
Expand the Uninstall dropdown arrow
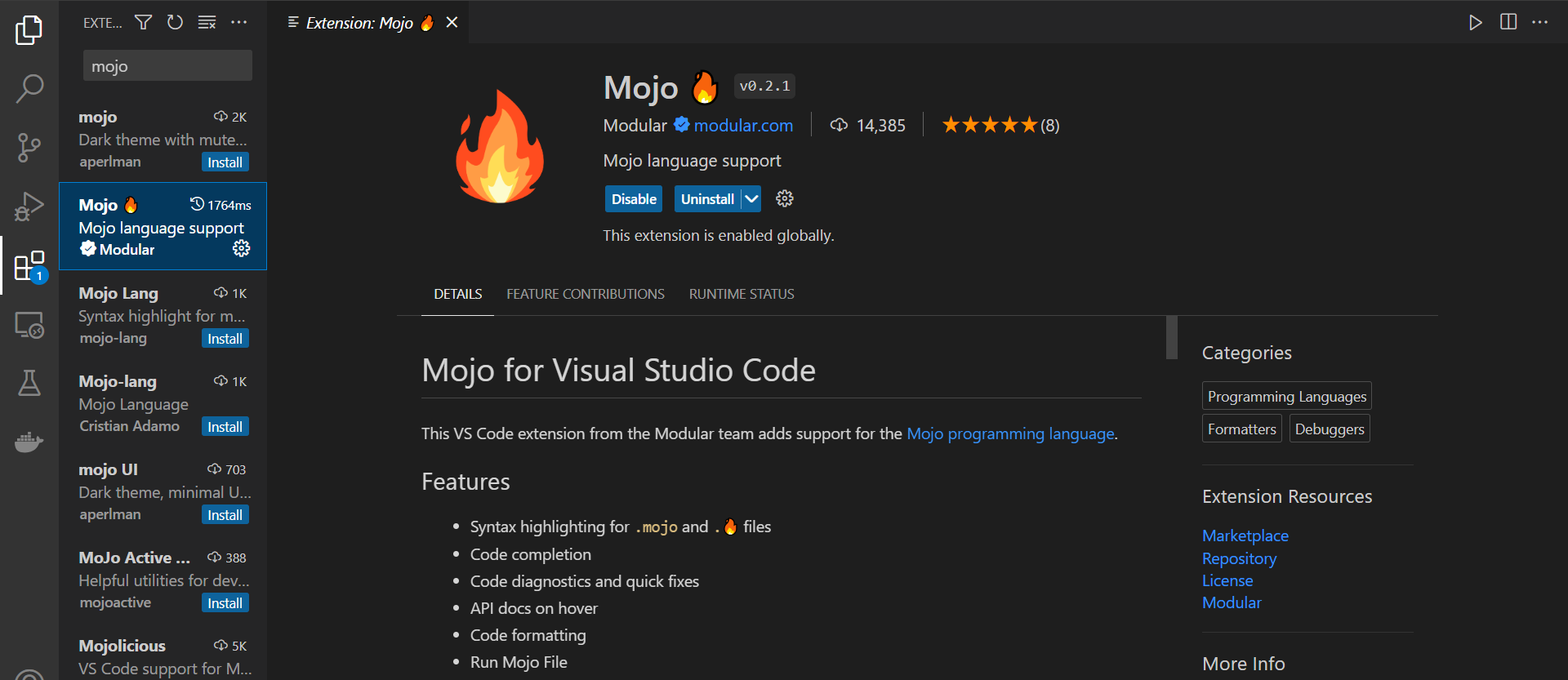[x=751, y=199]
